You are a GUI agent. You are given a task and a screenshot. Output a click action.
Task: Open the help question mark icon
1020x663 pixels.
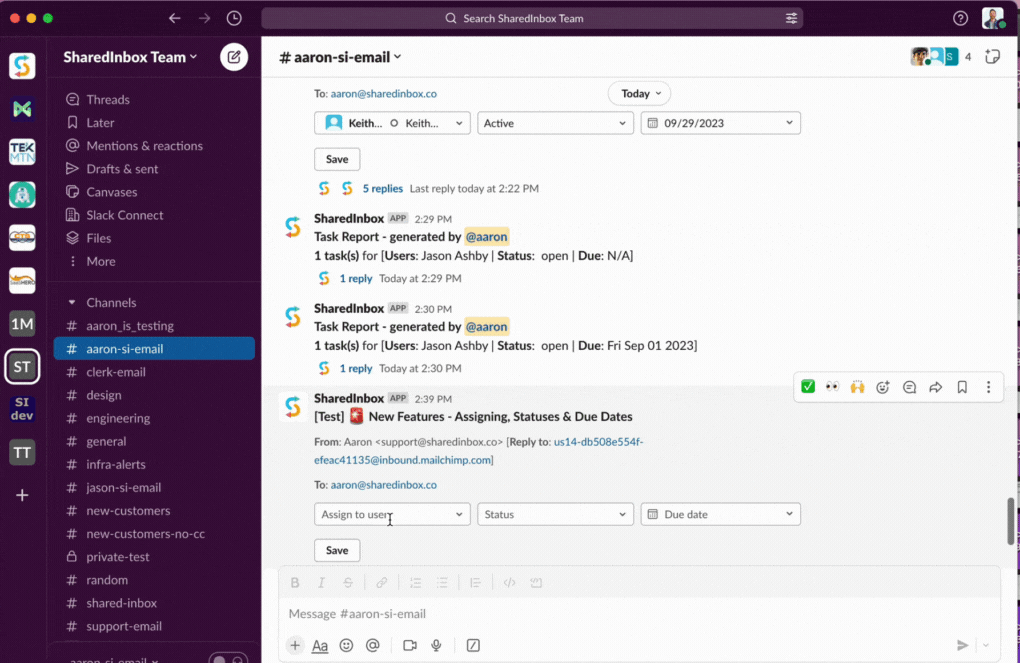pyautogui.click(x=960, y=18)
